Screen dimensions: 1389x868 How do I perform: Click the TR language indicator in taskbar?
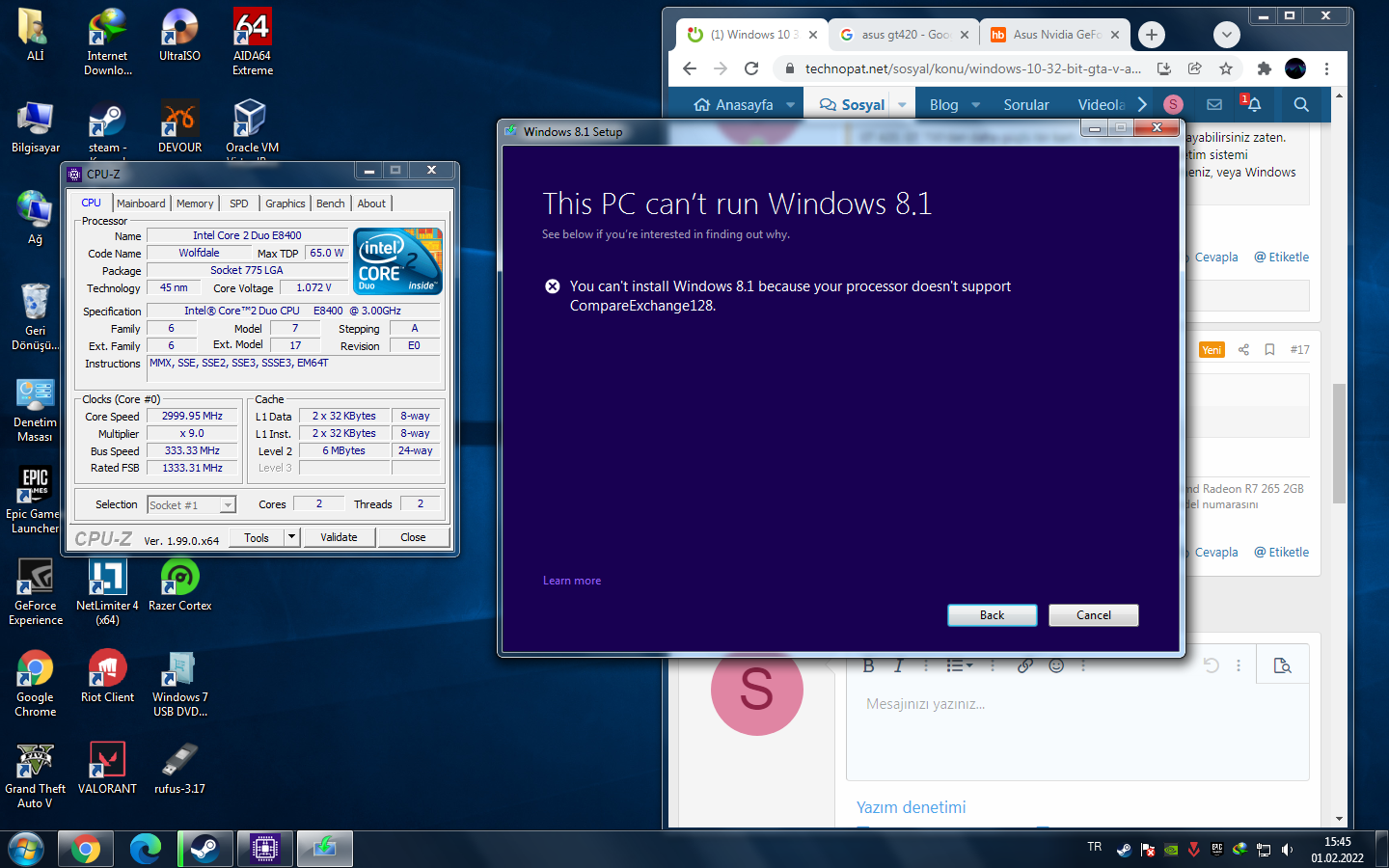[x=1095, y=847]
